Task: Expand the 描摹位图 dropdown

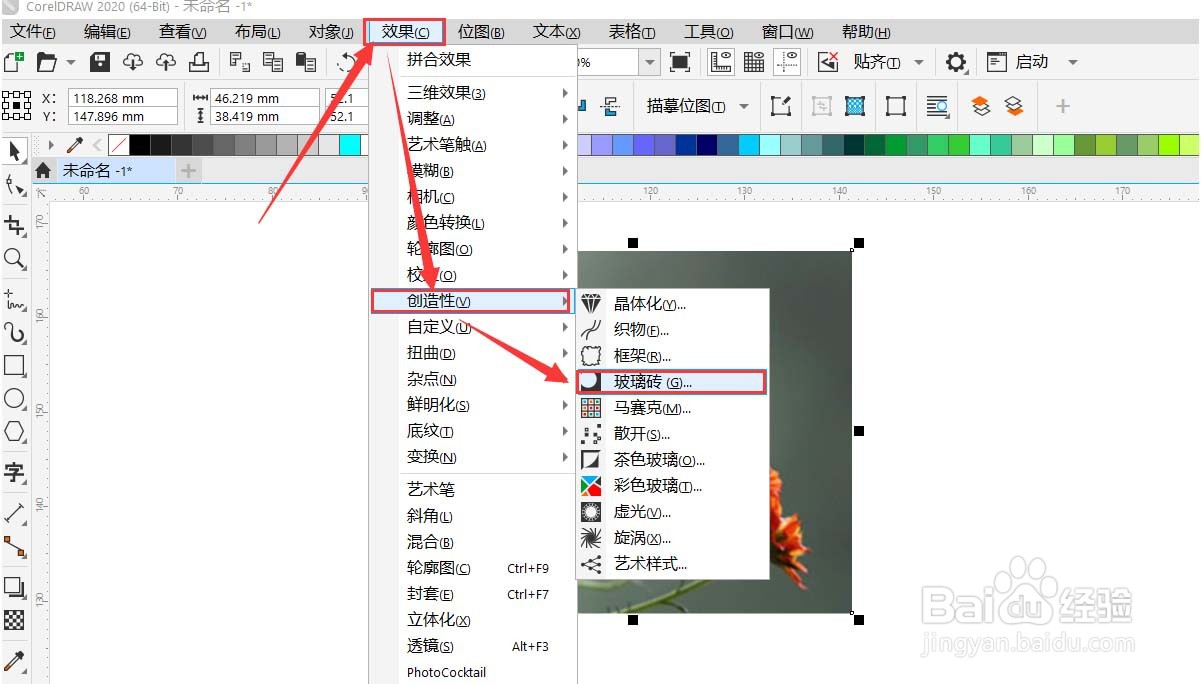Action: coord(744,105)
